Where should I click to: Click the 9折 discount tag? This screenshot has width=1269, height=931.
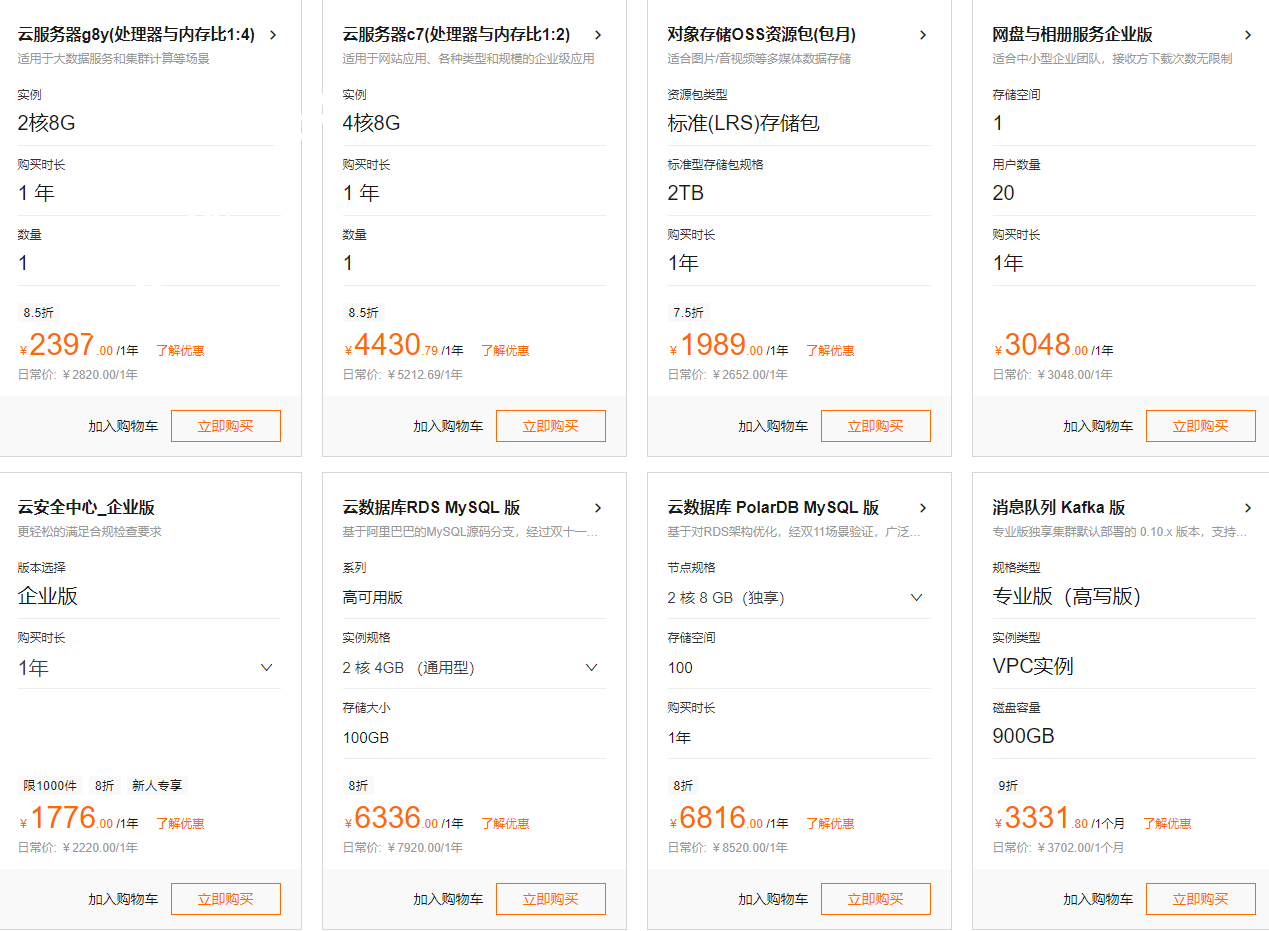click(x=1008, y=786)
